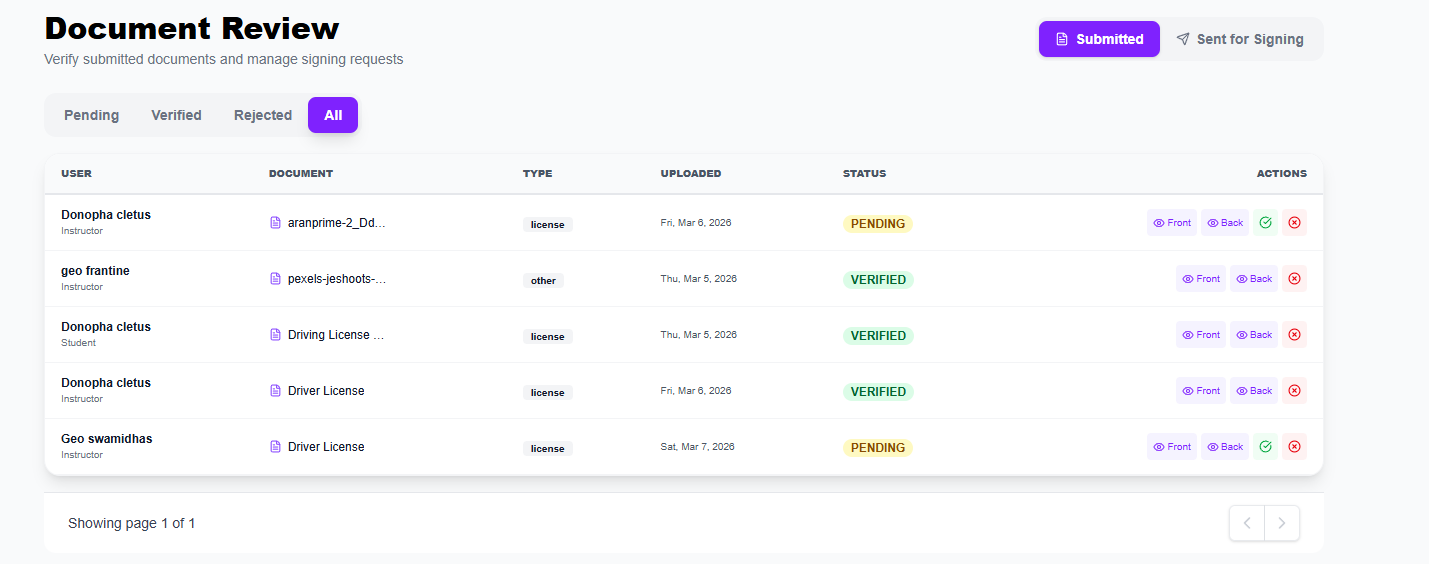View Front of geo frantine's document
Viewport: 1429px width, 564px height.
coord(1200,279)
